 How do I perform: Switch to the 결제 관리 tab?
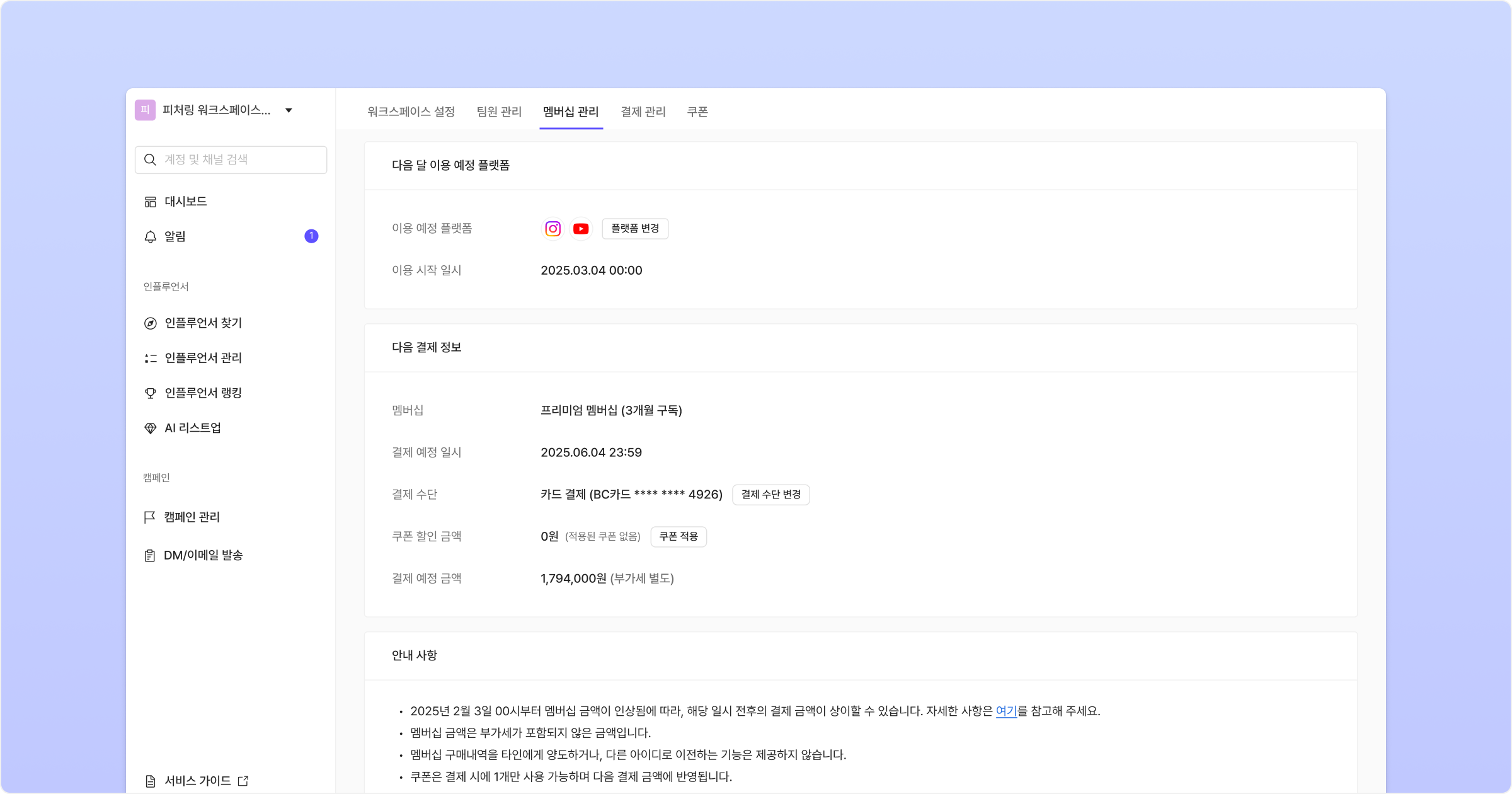[643, 112]
